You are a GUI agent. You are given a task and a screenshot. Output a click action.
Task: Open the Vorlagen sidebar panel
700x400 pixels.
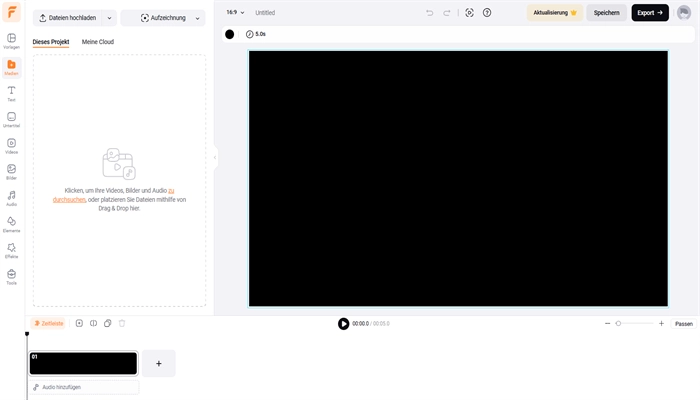point(12,41)
